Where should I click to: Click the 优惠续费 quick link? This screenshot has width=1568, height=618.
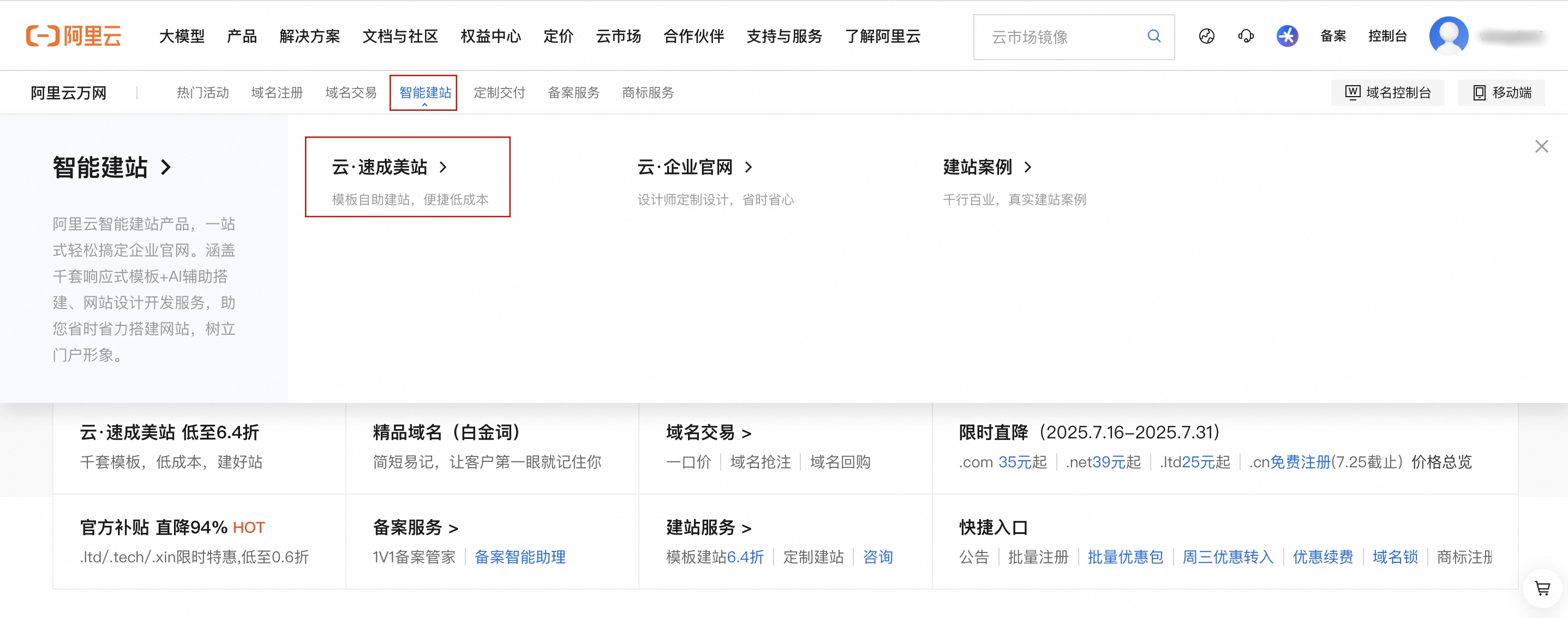point(1322,557)
